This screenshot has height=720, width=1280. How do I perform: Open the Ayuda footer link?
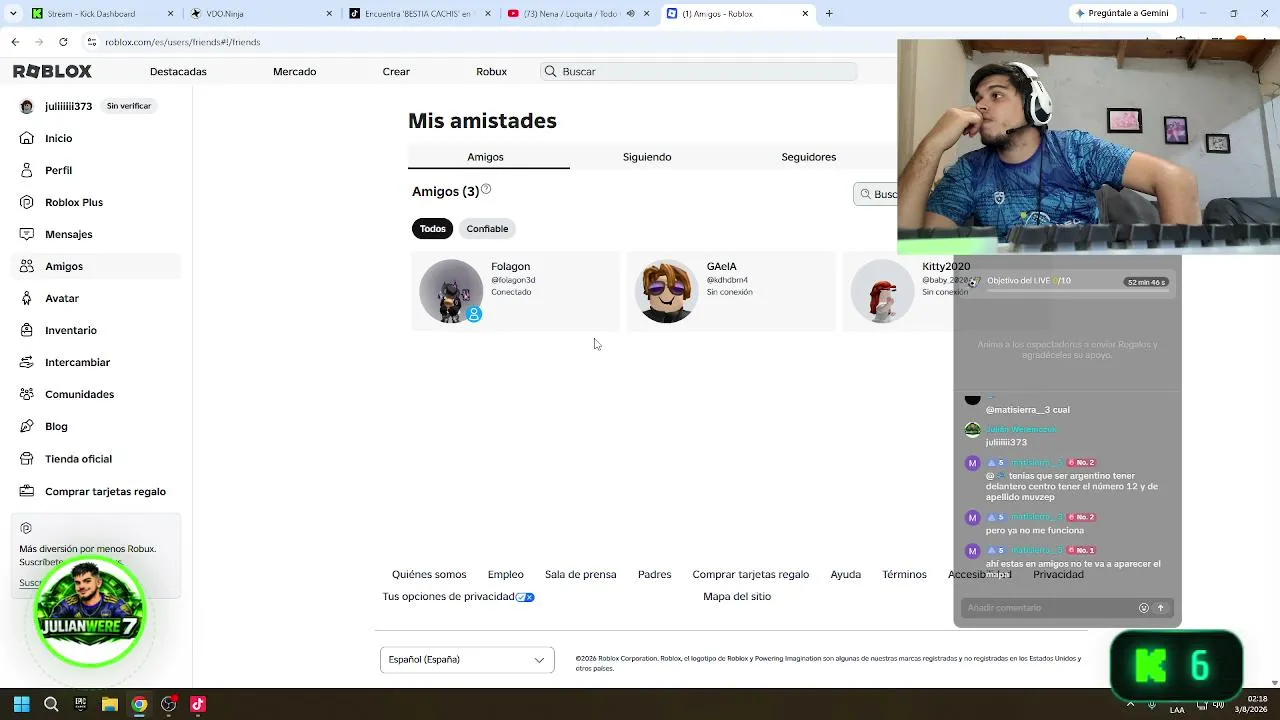tap(845, 575)
